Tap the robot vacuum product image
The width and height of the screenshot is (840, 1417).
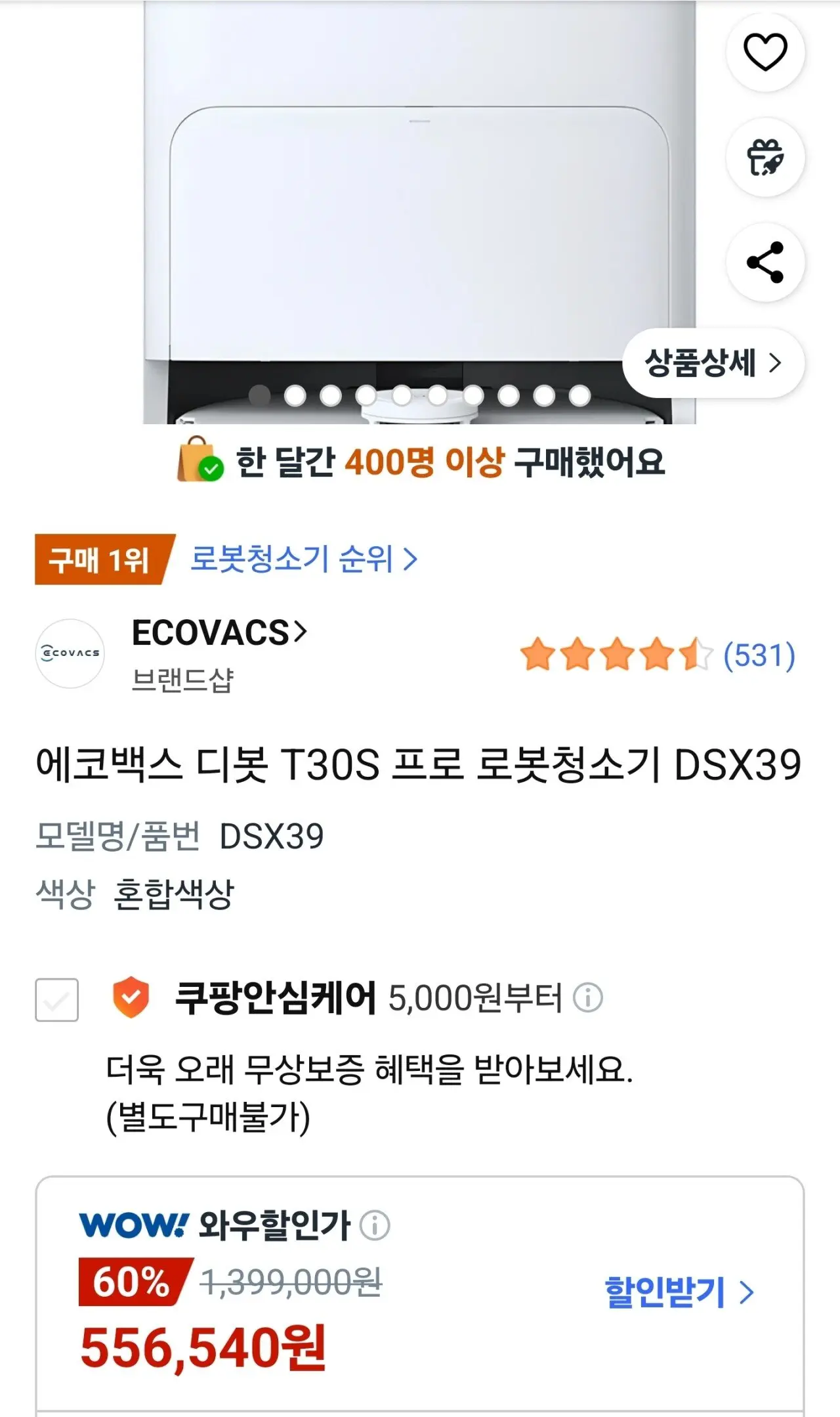click(x=420, y=210)
